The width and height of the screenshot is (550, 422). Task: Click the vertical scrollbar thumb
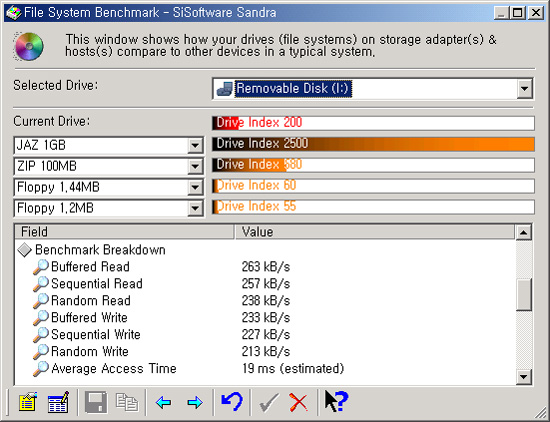tap(523, 295)
